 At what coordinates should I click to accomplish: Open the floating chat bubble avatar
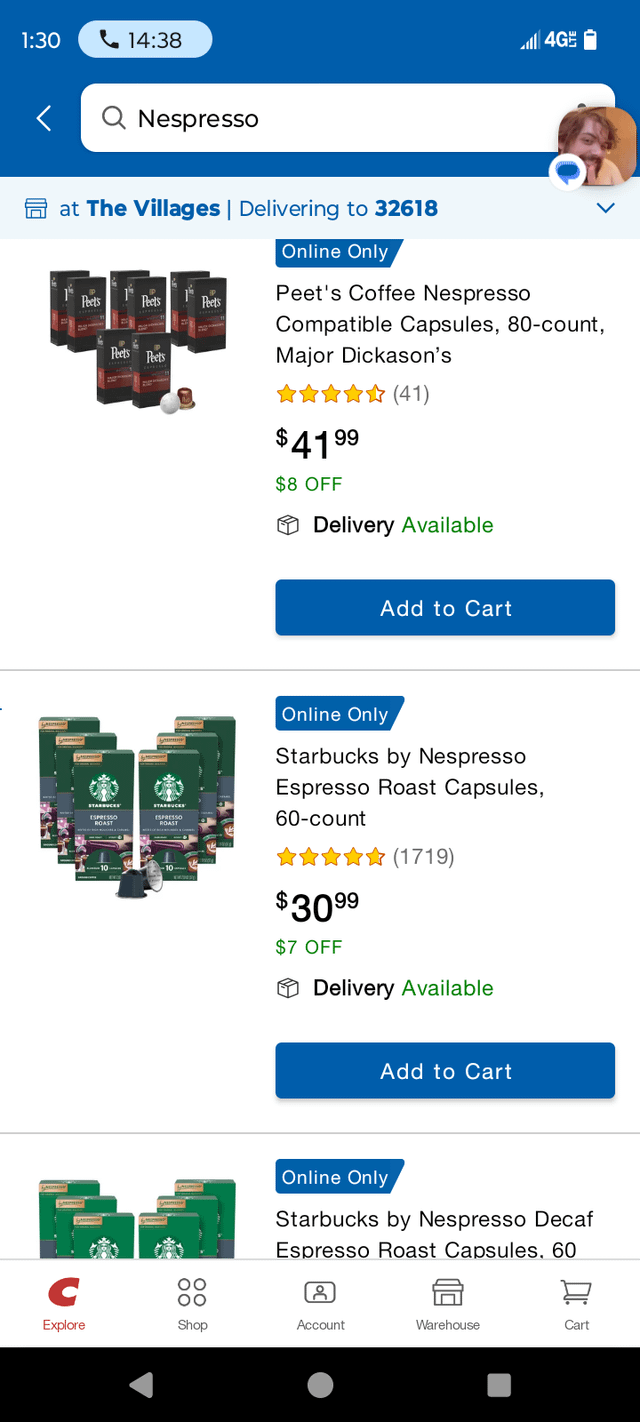click(x=597, y=146)
